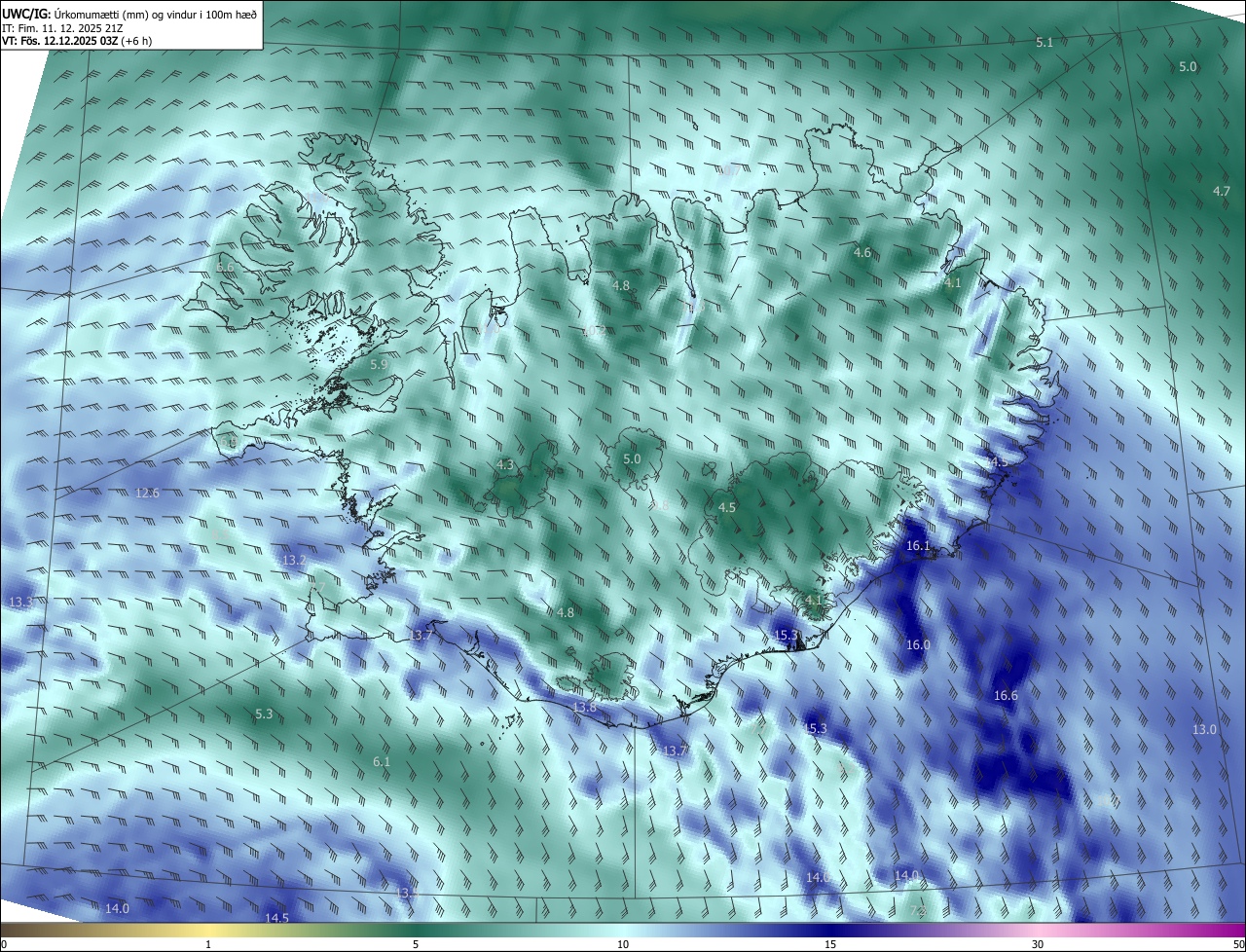
Task: Click the colorbar tick label 1
Action: tap(208, 944)
